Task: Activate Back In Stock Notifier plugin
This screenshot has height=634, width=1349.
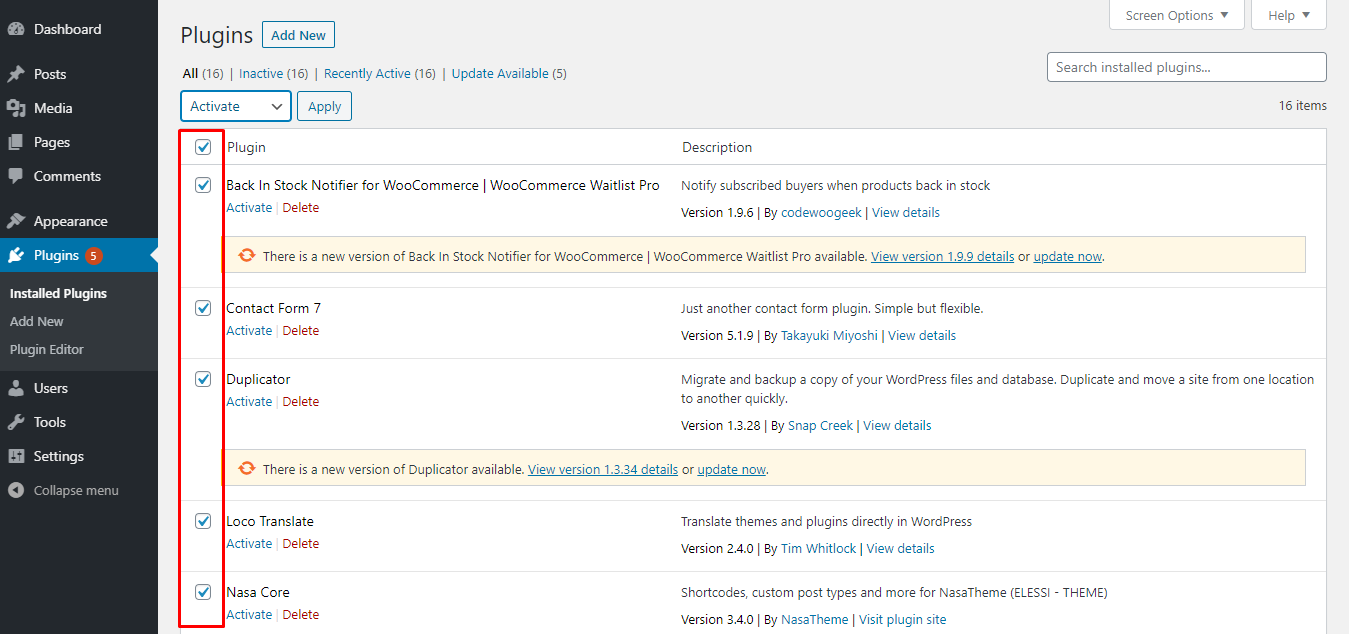Action: coord(249,207)
